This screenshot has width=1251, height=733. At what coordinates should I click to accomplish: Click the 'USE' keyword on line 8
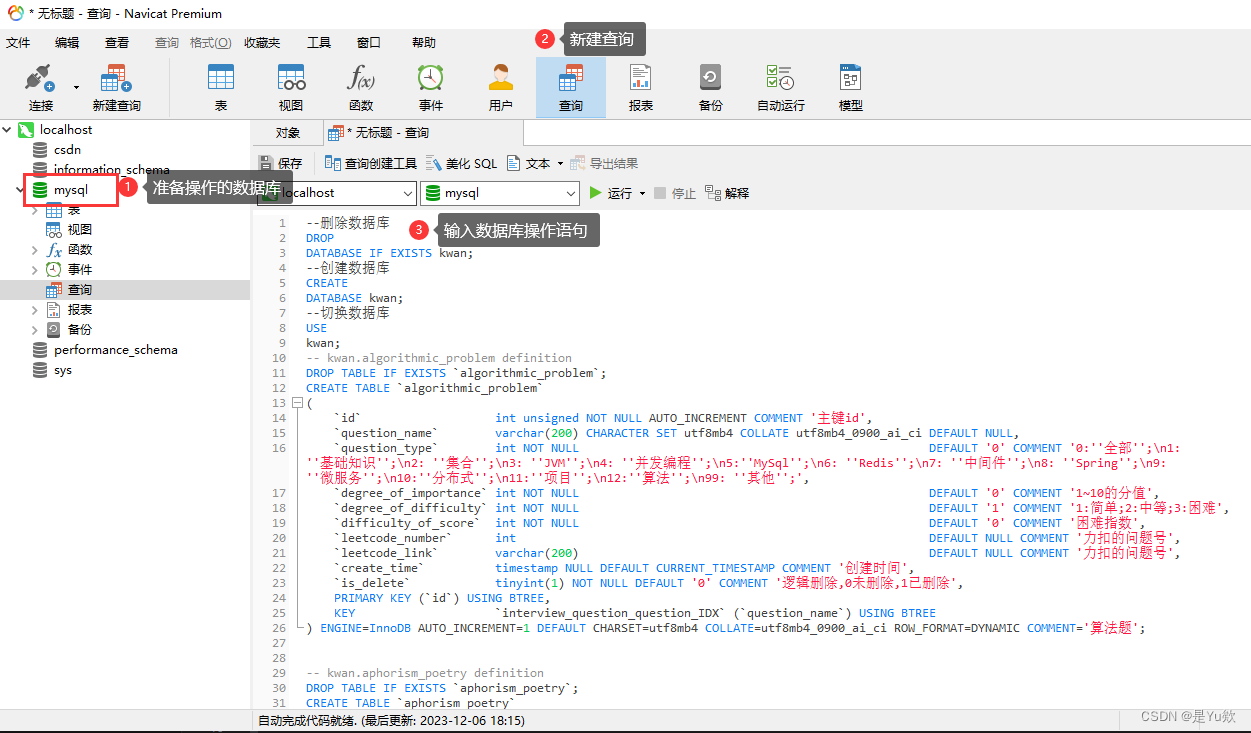(316, 328)
